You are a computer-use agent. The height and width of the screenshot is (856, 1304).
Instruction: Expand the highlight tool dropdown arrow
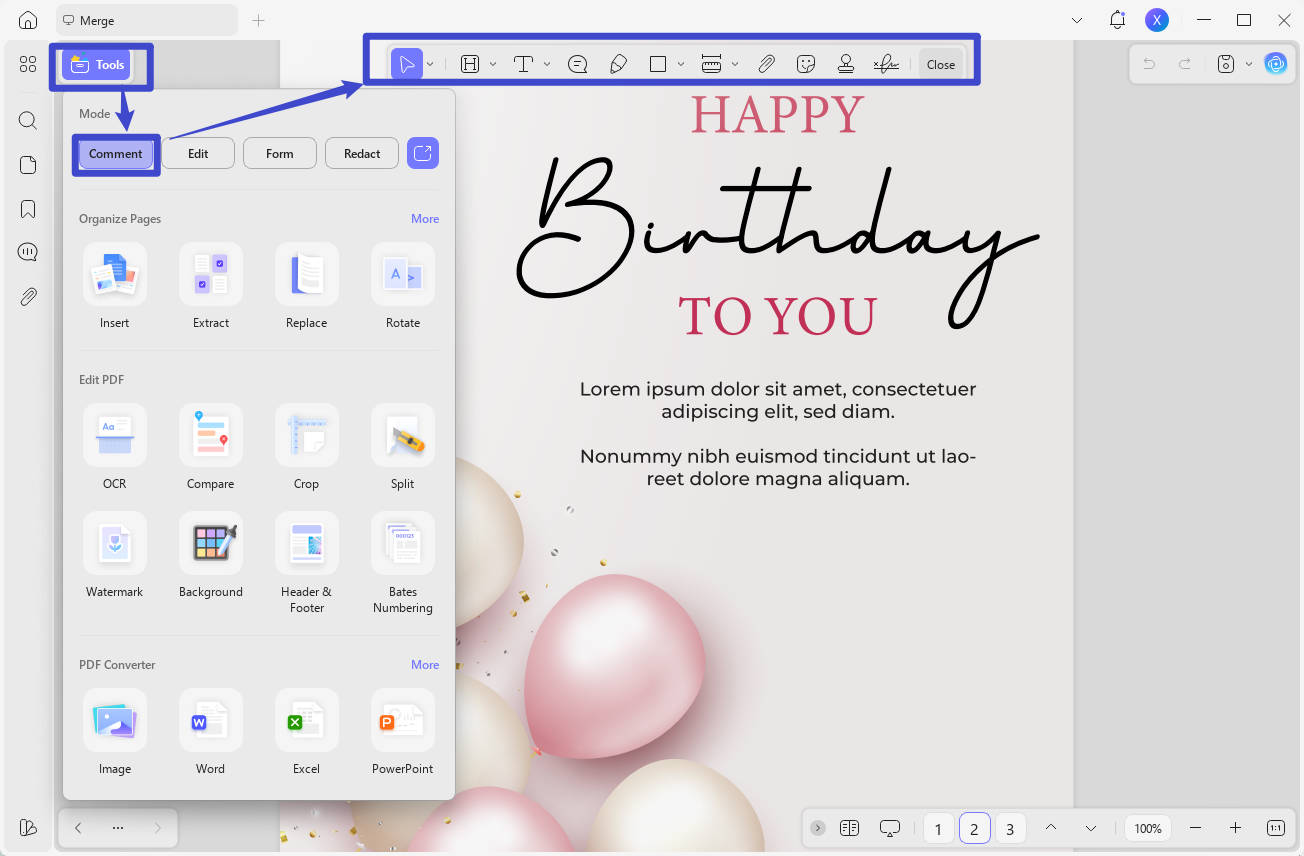click(493, 64)
